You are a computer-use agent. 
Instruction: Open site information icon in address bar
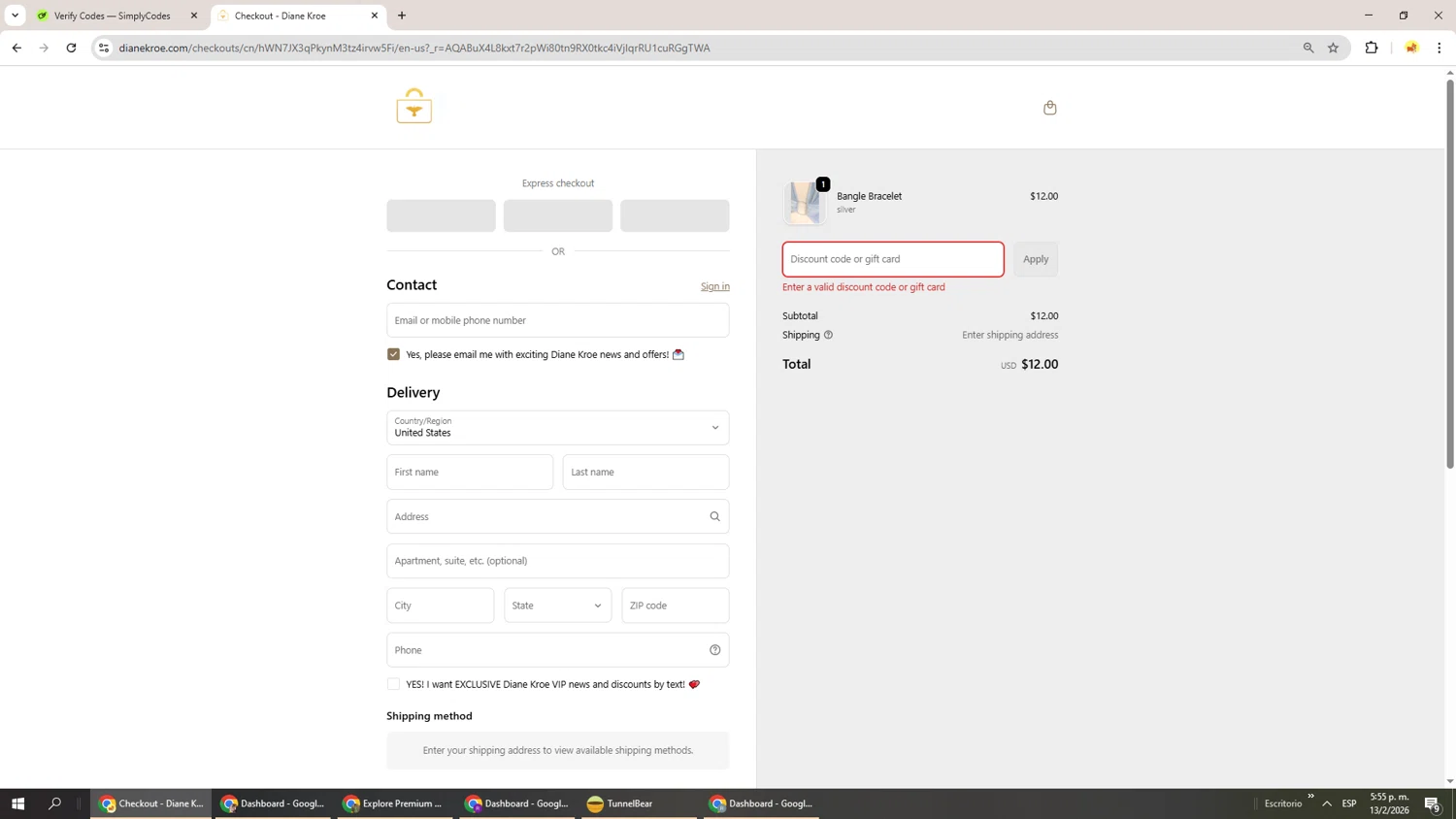click(x=104, y=48)
